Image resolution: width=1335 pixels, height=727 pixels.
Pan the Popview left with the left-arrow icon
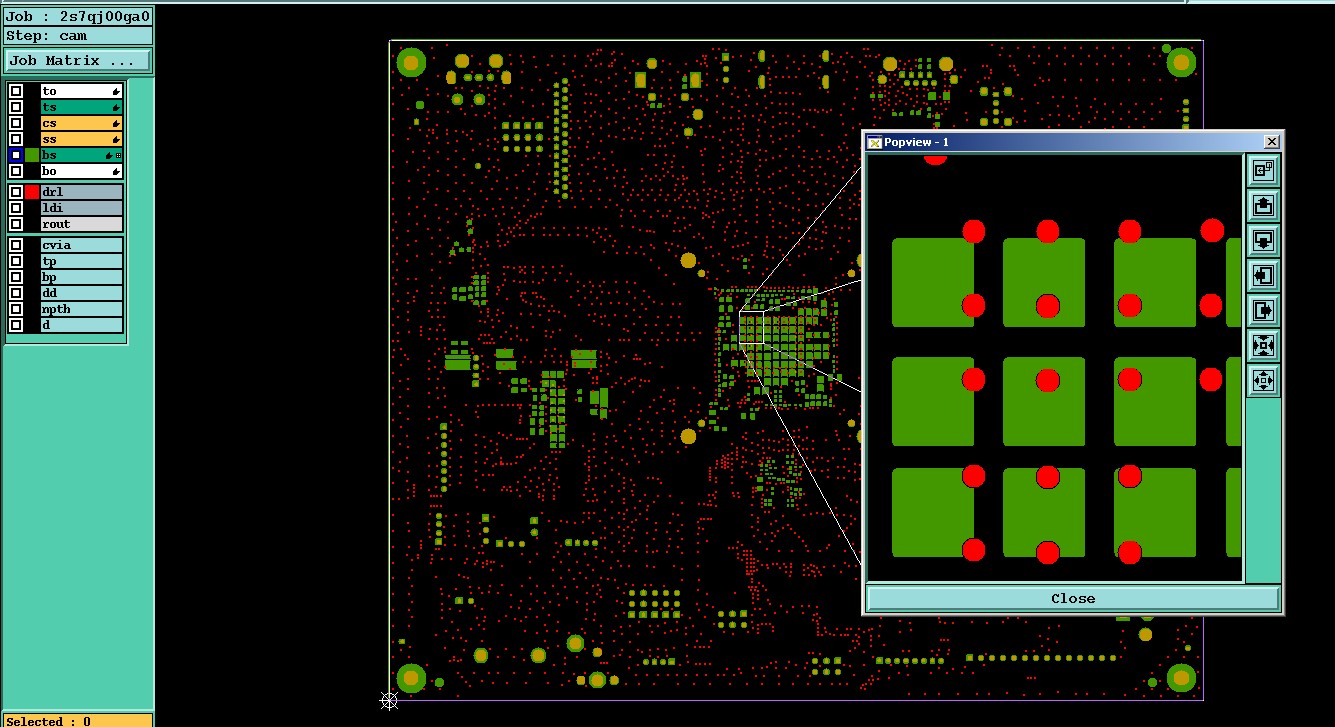(x=1263, y=275)
